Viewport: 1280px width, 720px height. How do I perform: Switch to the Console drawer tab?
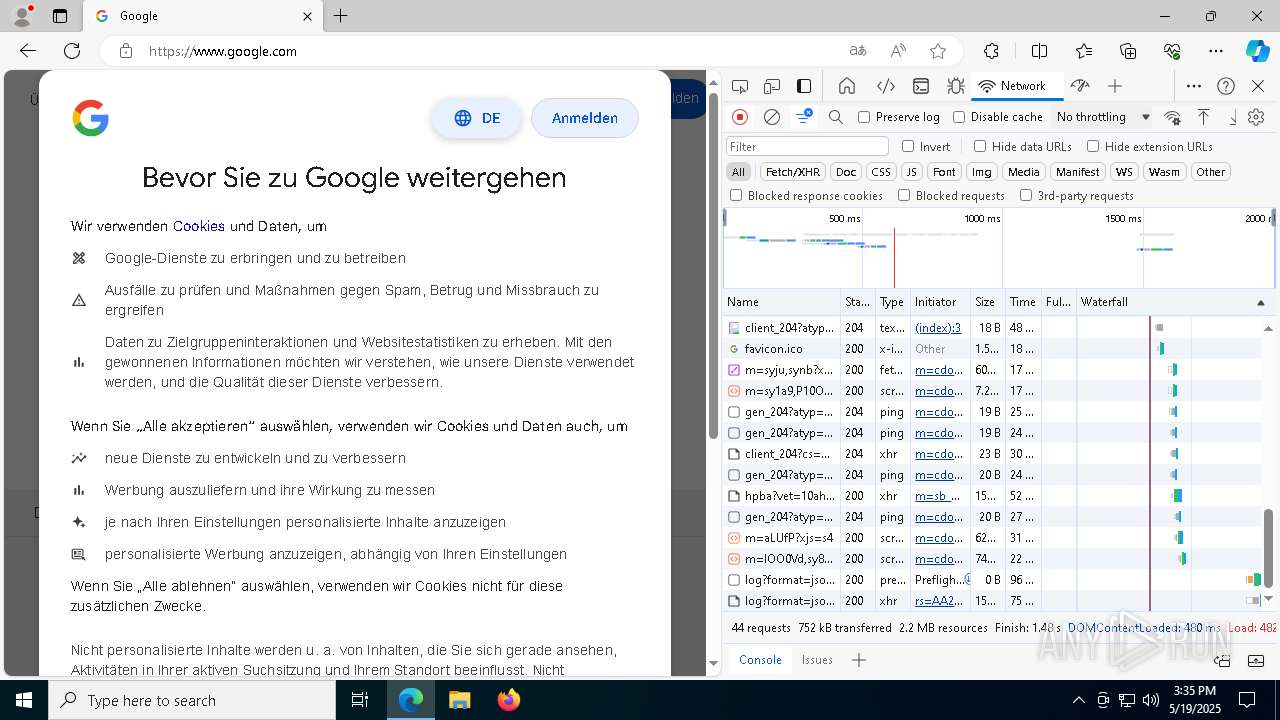760,660
